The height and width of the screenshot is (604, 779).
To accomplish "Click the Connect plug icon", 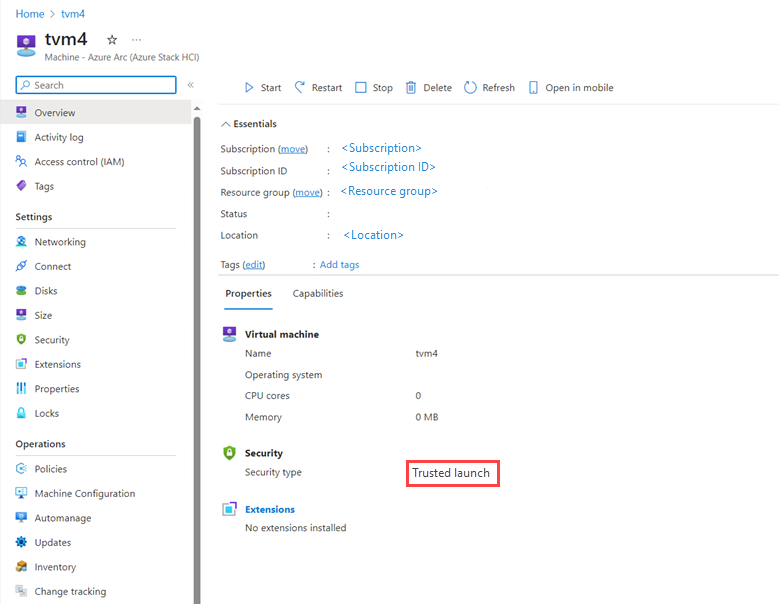I will (x=21, y=266).
